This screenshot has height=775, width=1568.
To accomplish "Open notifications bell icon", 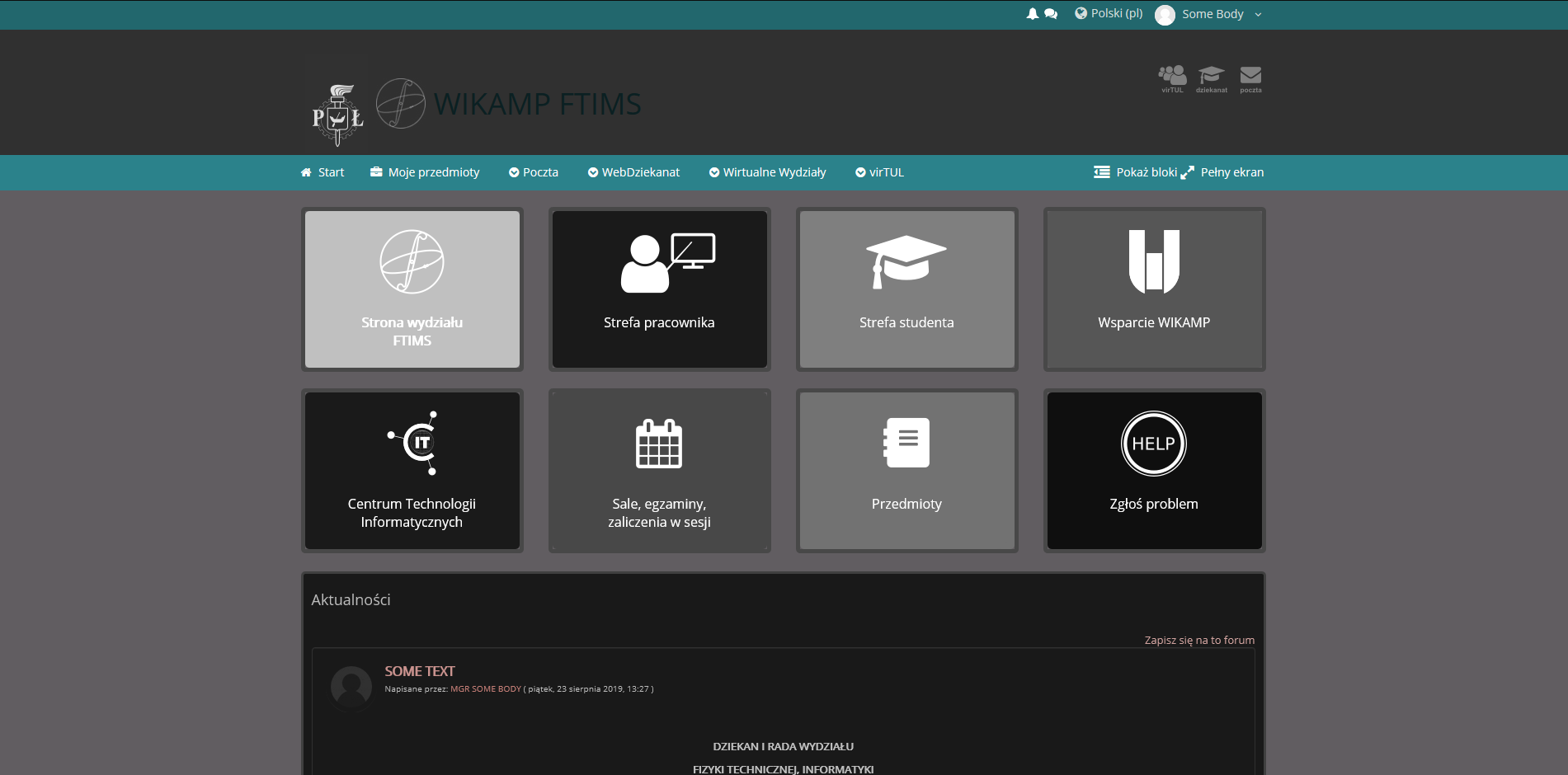I will 1032,14.
